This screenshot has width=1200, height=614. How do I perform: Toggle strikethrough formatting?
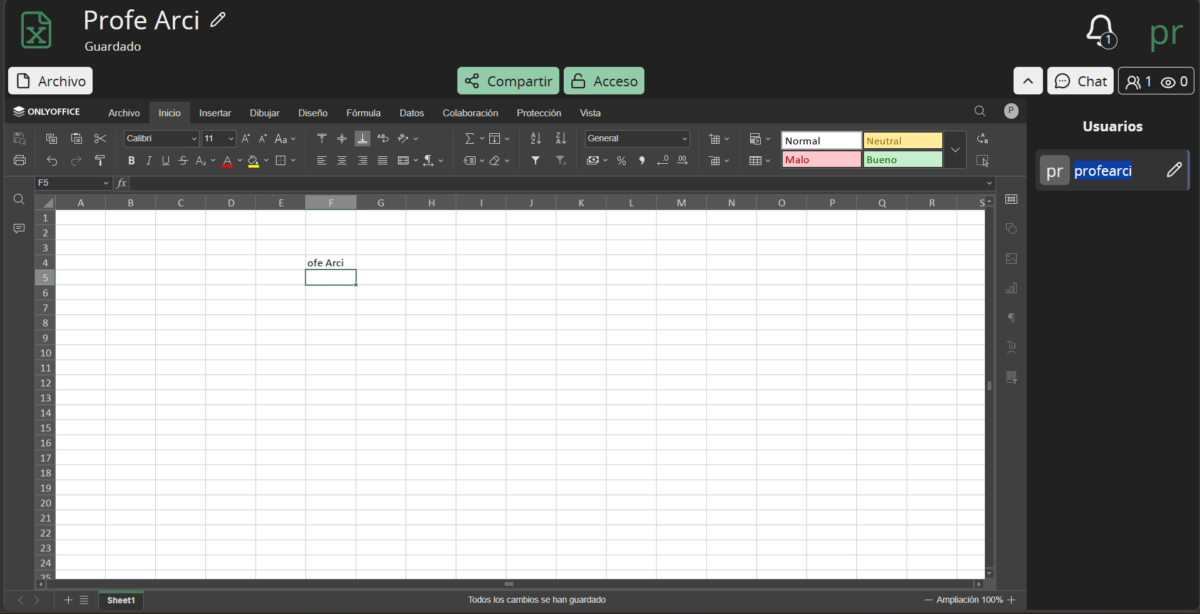point(183,160)
